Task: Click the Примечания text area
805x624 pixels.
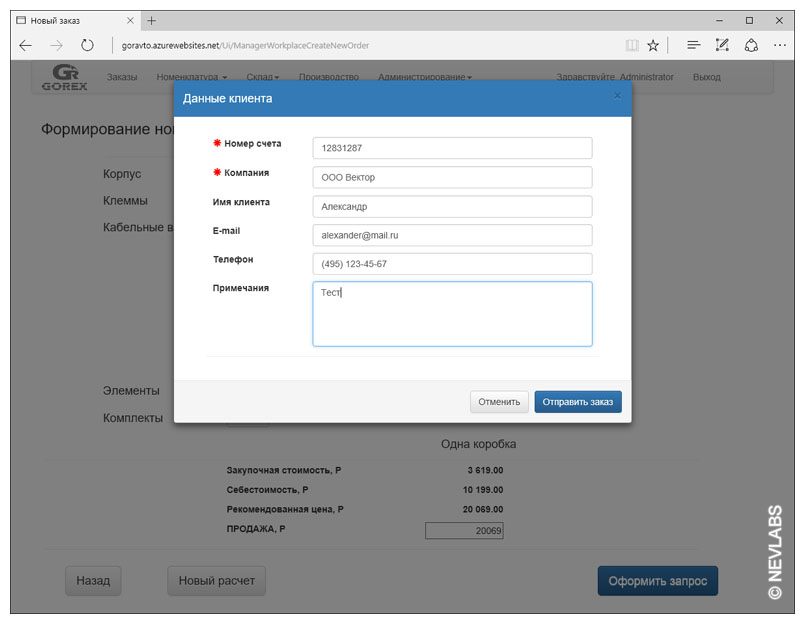Action: pyautogui.click(x=452, y=314)
